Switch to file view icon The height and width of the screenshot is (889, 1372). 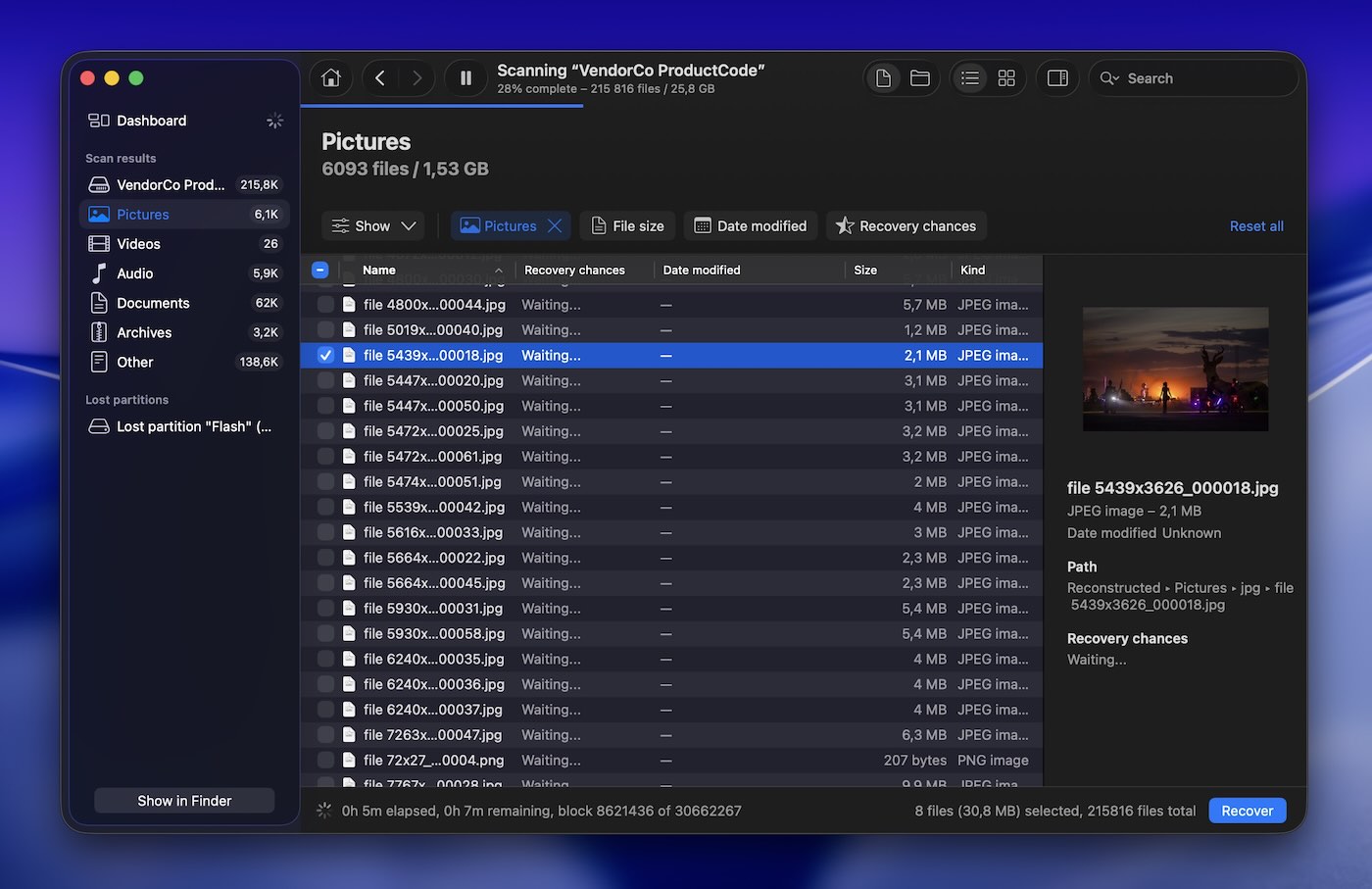tap(883, 78)
